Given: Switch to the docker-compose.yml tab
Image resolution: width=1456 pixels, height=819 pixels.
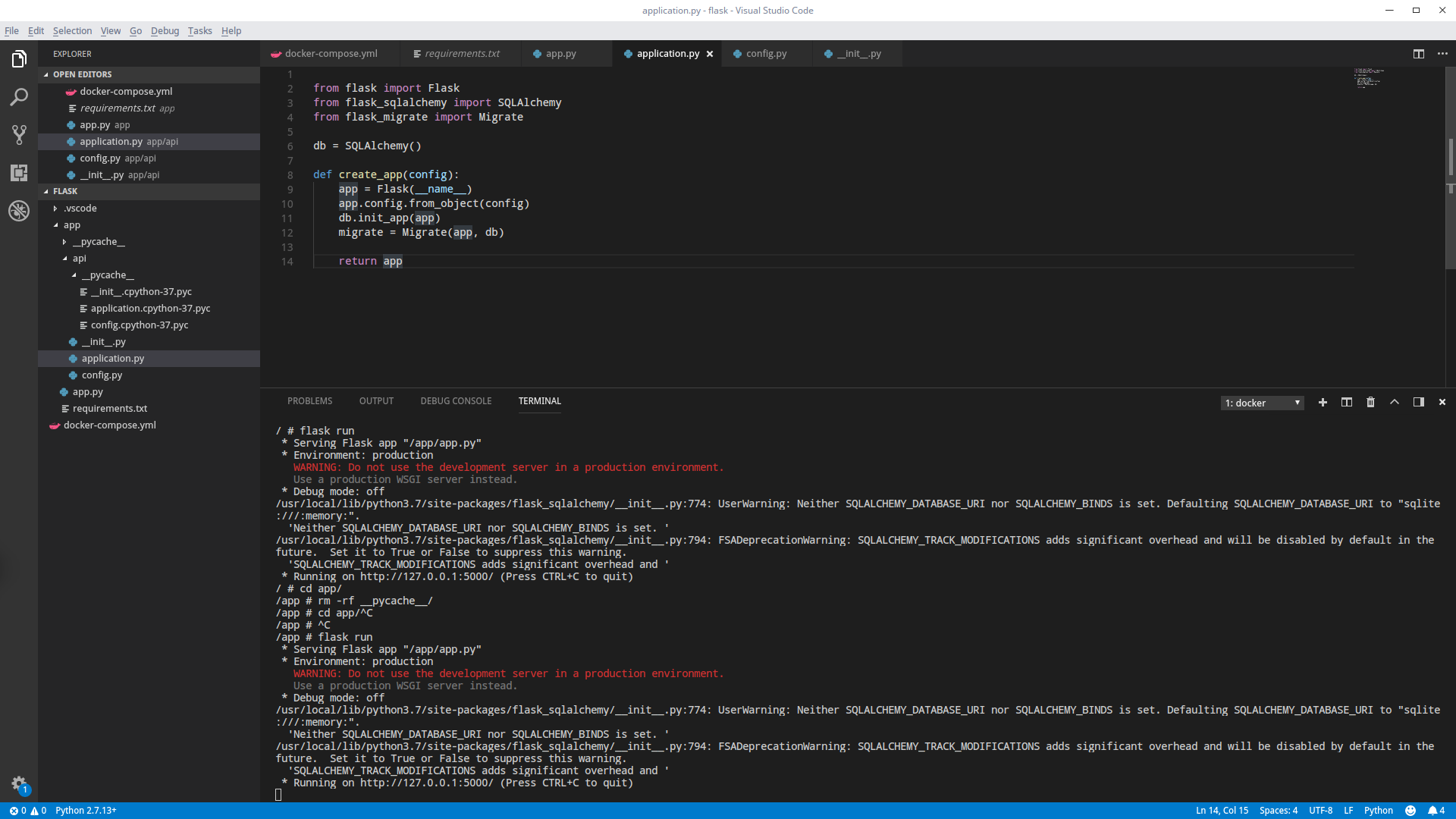Looking at the screenshot, I should point(331,54).
